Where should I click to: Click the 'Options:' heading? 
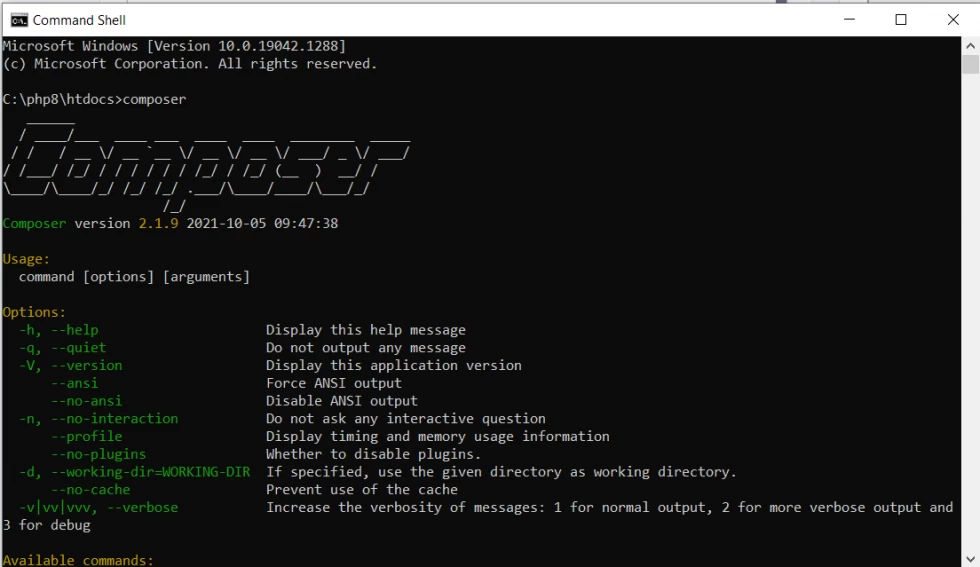34,312
